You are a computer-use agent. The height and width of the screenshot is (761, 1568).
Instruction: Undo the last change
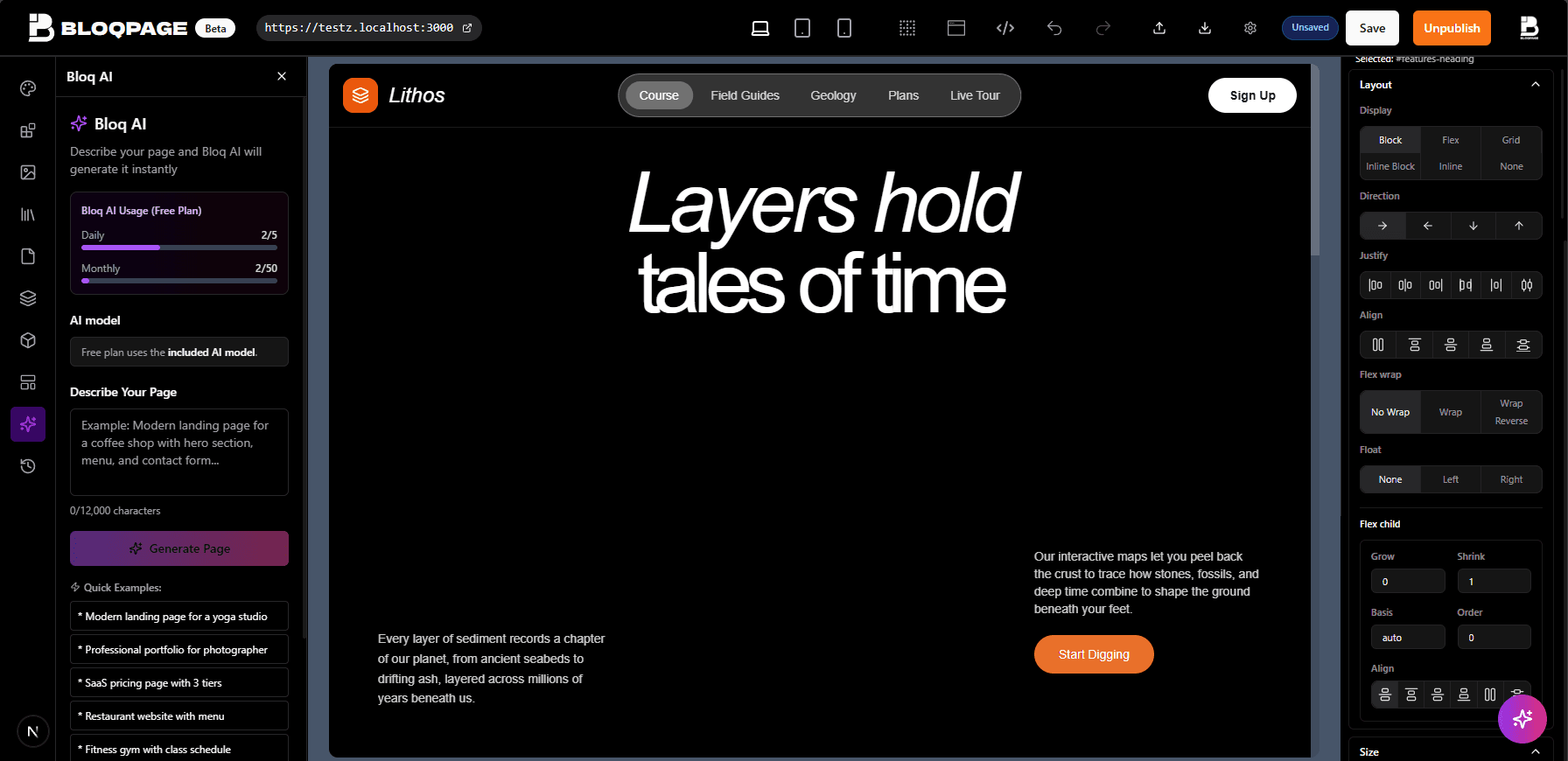[1054, 28]
